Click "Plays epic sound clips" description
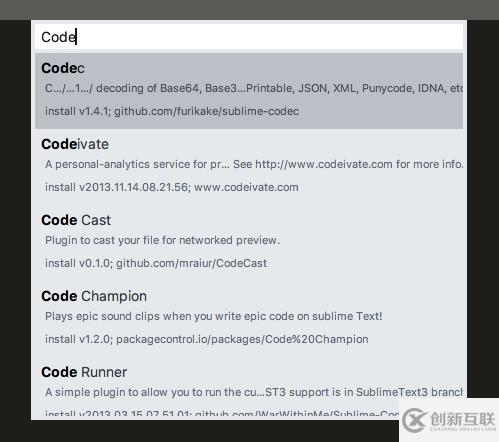 214,316
